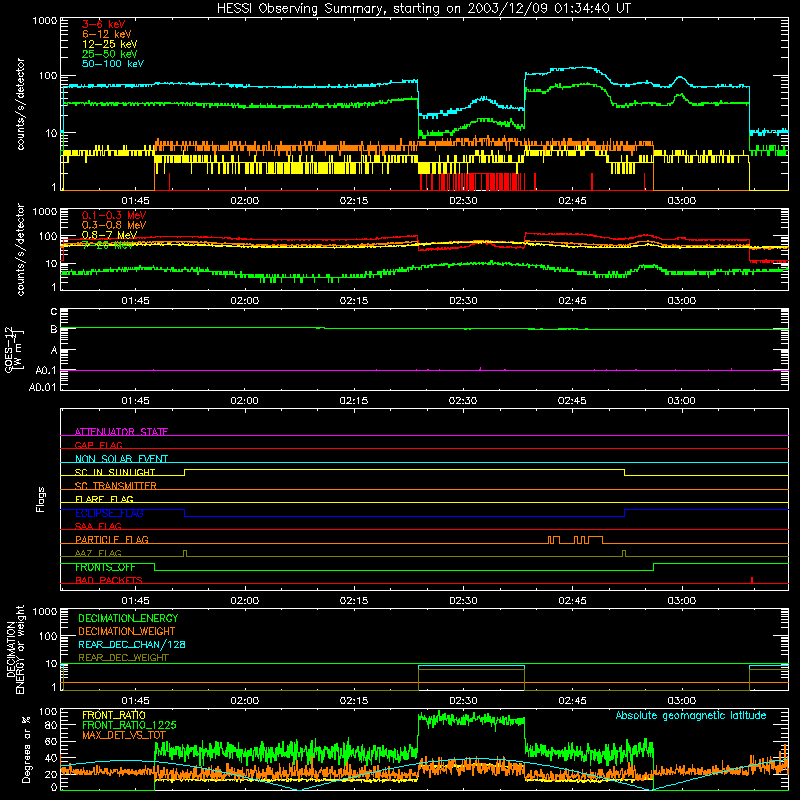Viewport: 800px width, 800px height.
Task: Click the REAR_DEC_WEIGHT legend label
Action: [x=123, y=658]
